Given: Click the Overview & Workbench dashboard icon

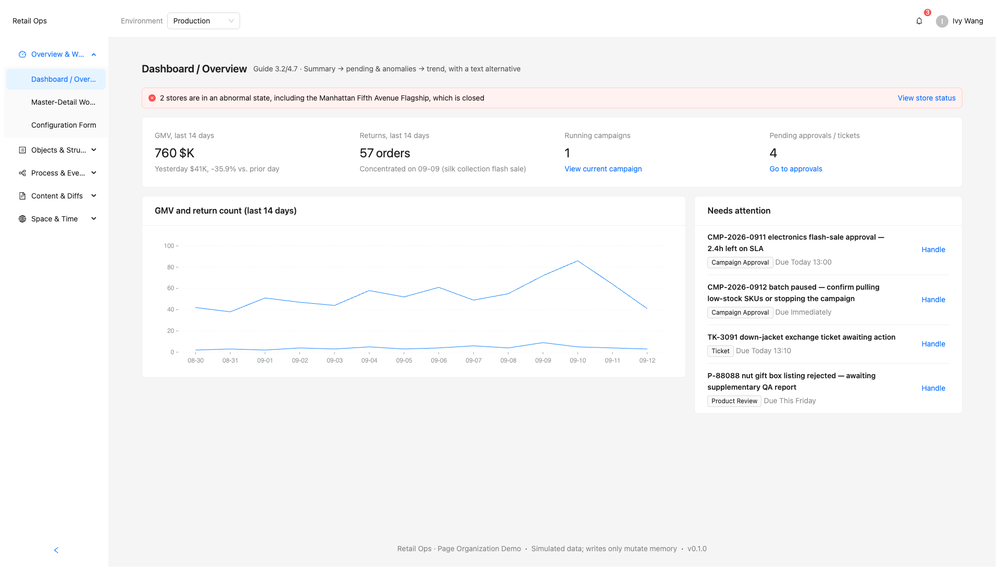Looking at the screenshot, I should tap(22, 54).
